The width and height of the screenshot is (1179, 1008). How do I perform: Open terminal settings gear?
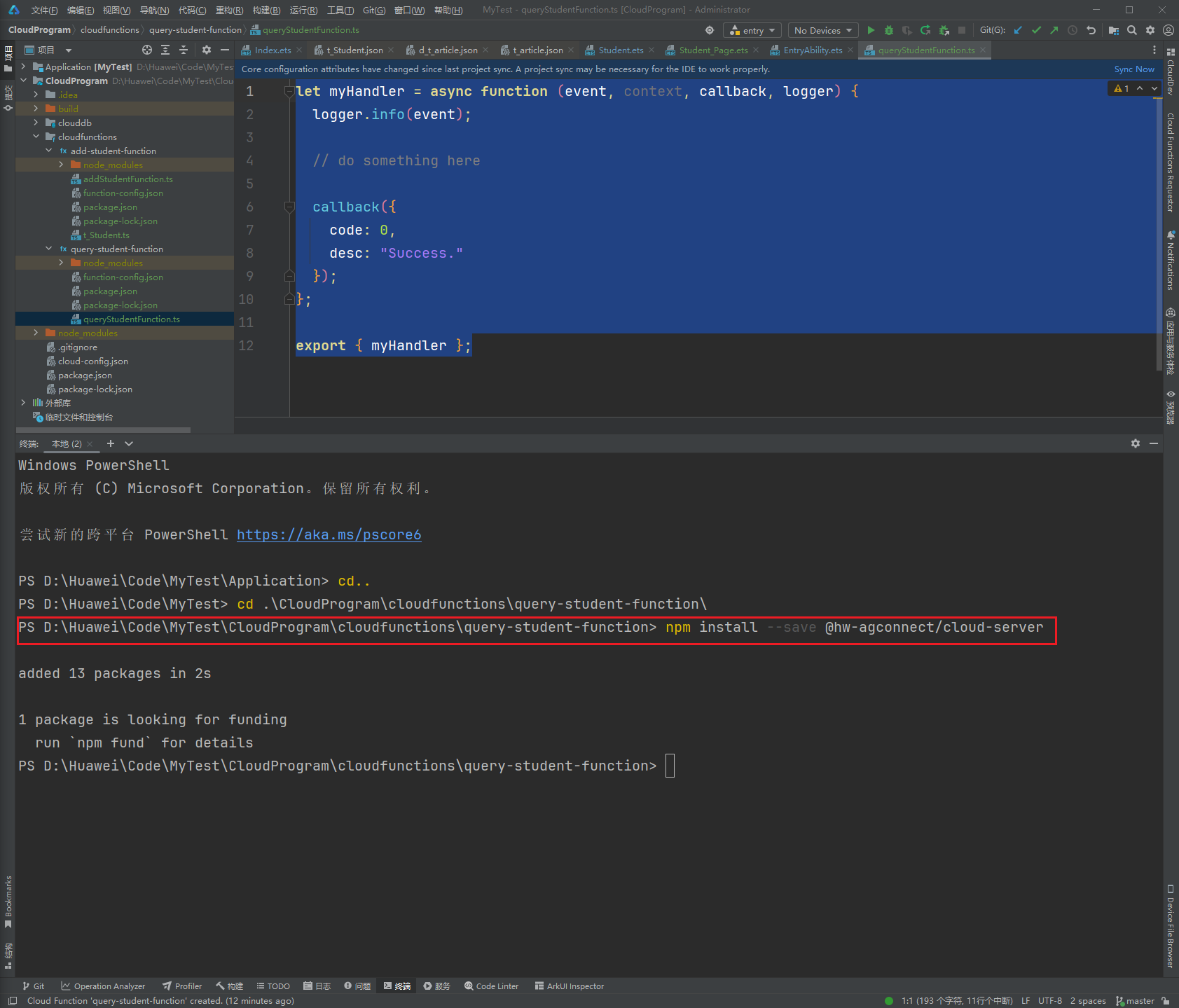click(1136, 443)
